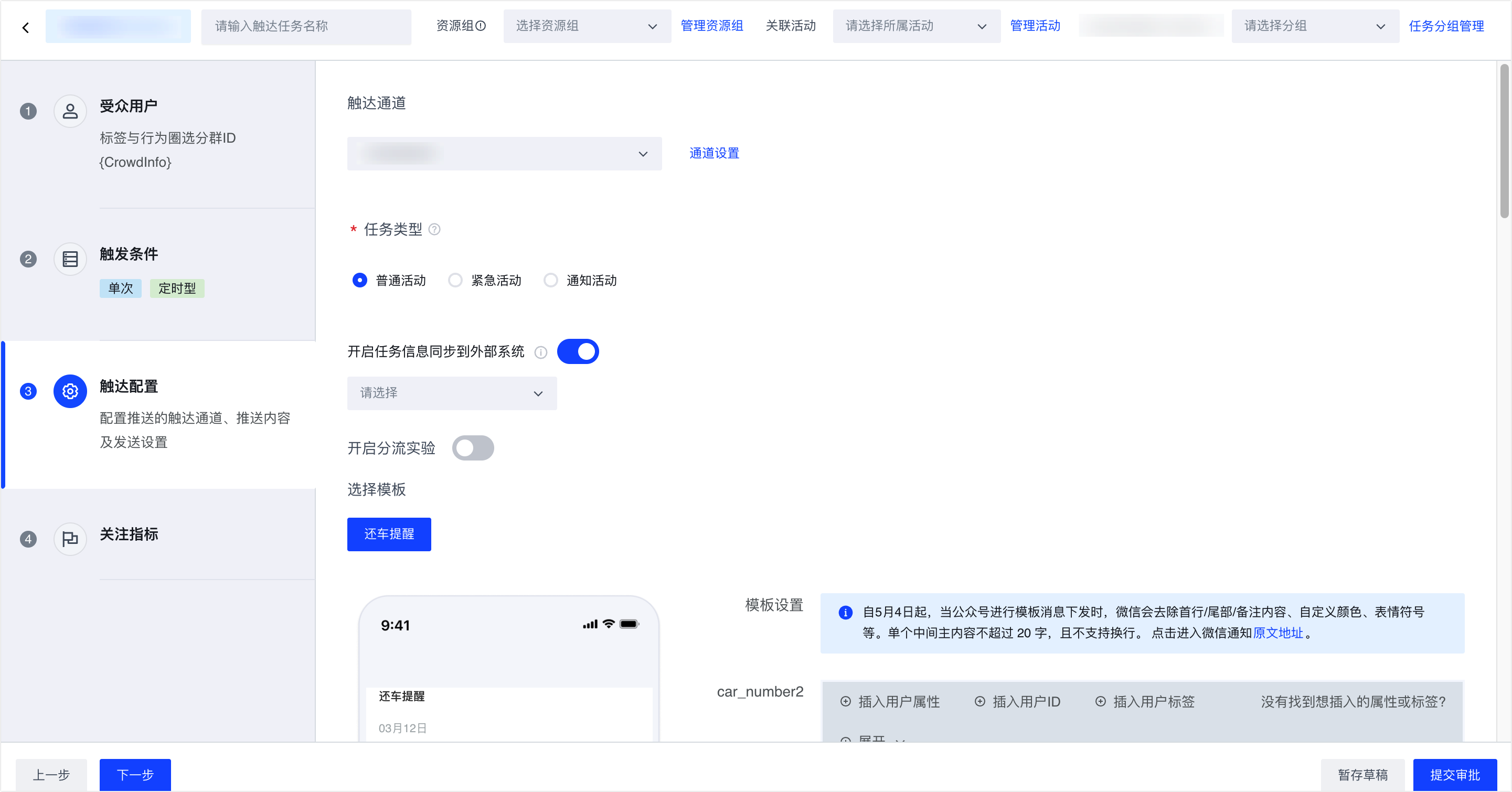Click the 请输入触达任务名称 input field
The image size is (1512, 792).
(306, 26)
